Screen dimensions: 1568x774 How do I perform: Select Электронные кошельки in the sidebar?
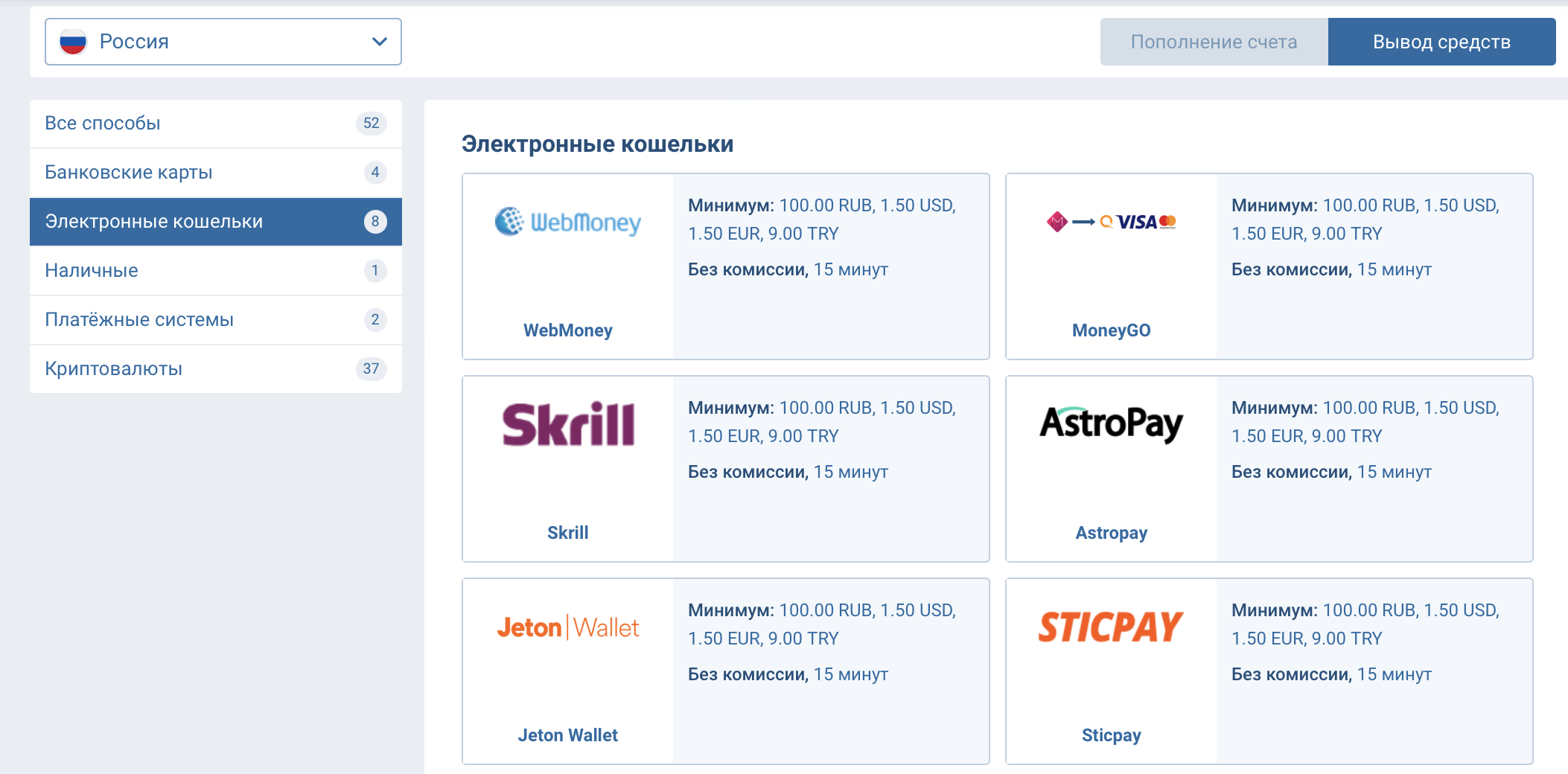click(154, 222)
